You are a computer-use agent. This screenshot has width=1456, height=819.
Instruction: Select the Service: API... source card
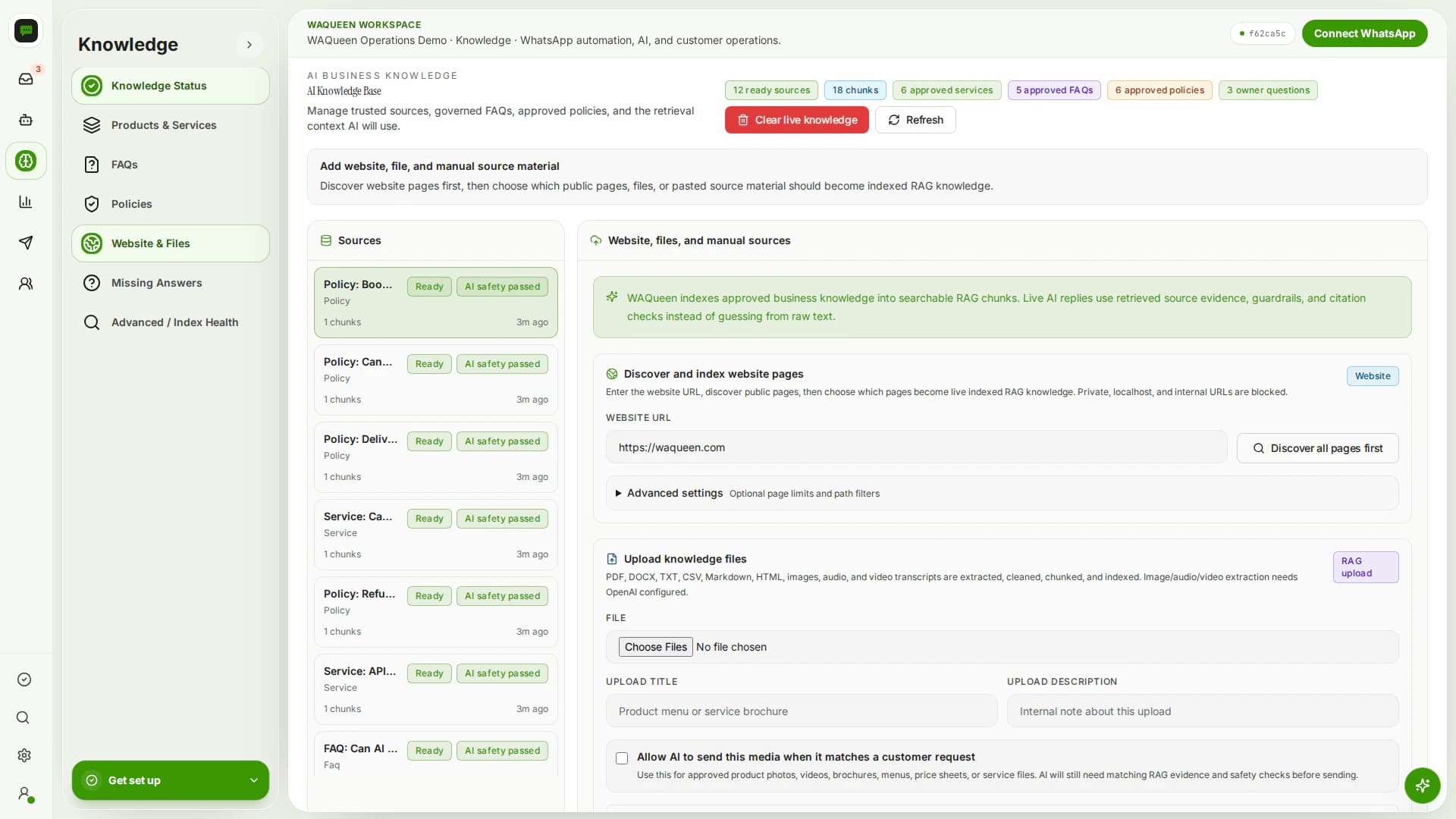[436, 689]
